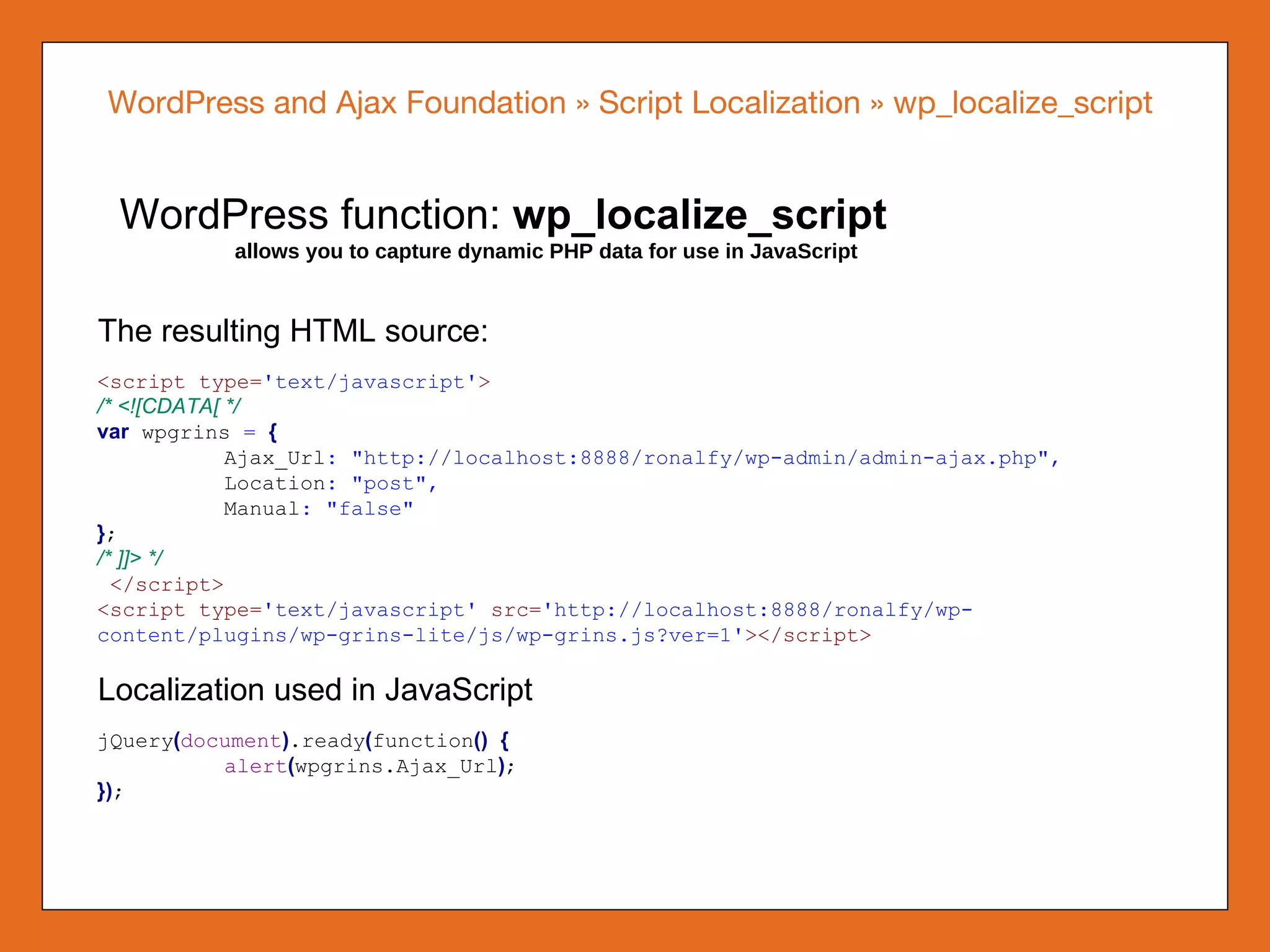
Task: Click the closing '};' after the Manual line
Action: pyautogui.click(x=106, y=534)
